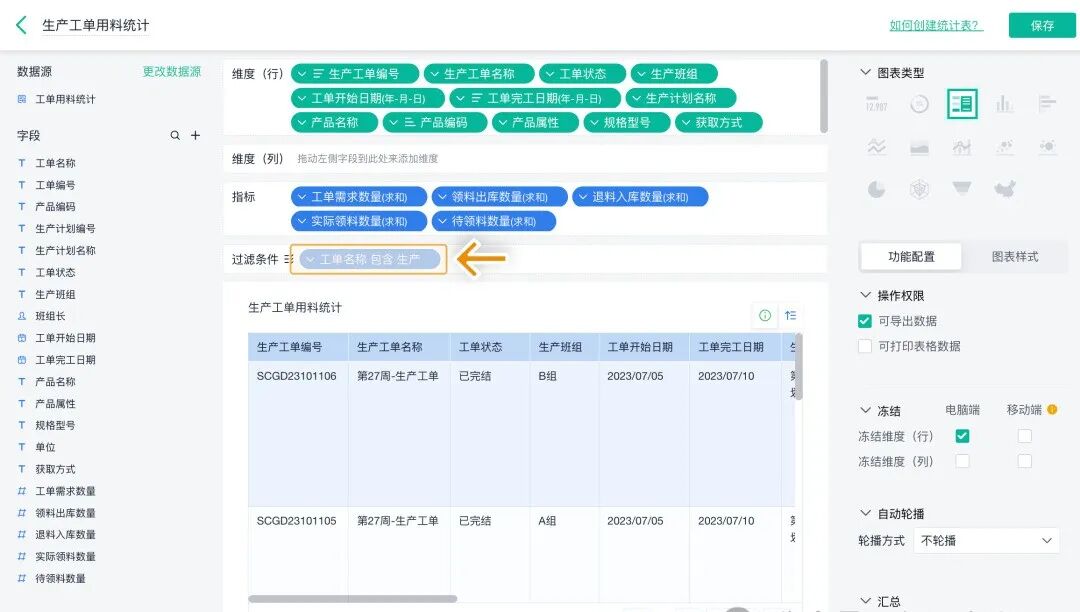Click the calendar icon of 工单开始日期
This screenshot has height=612, width=1080.
coord(22,338)
